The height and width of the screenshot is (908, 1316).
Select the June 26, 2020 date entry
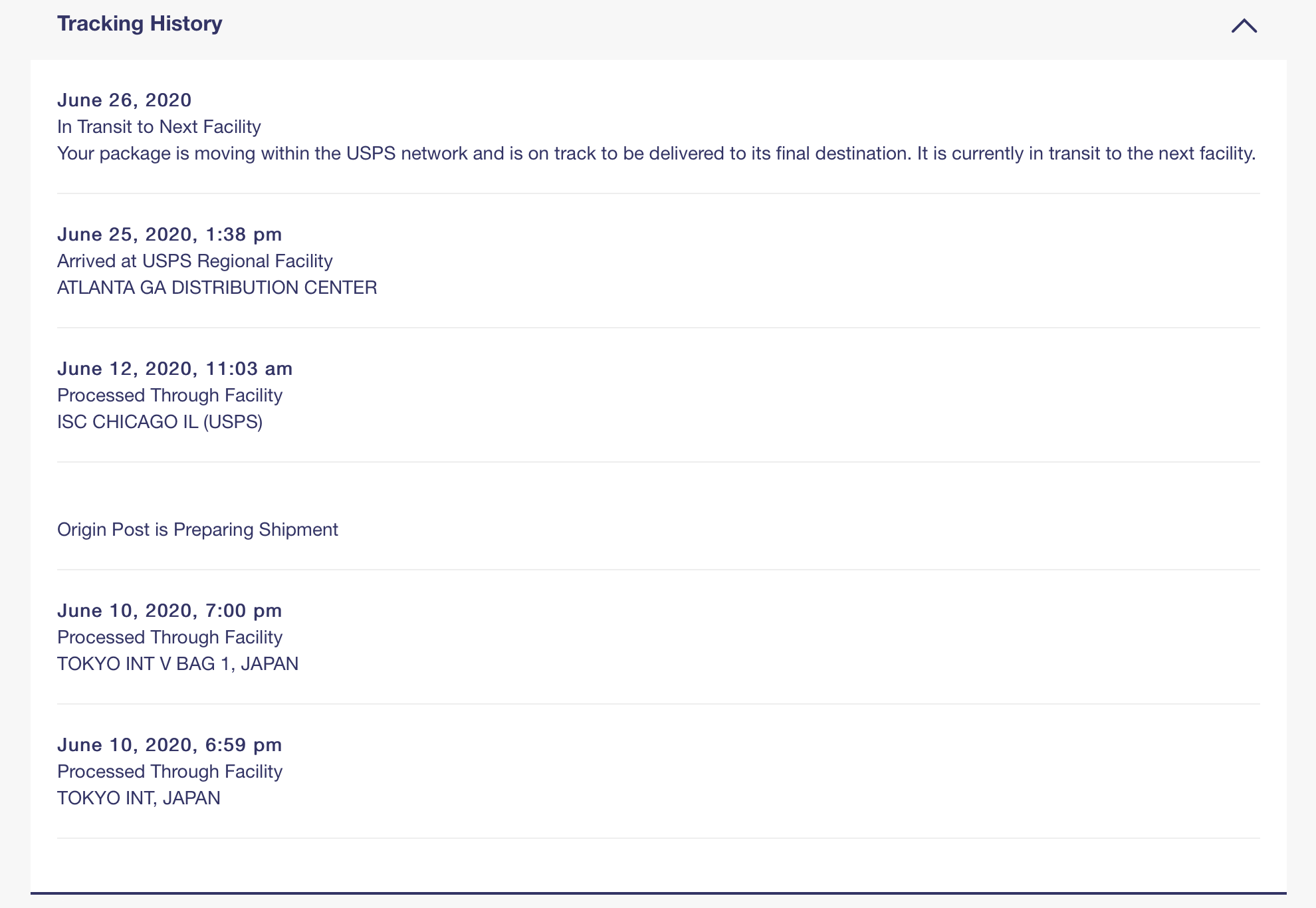[124, 100]
